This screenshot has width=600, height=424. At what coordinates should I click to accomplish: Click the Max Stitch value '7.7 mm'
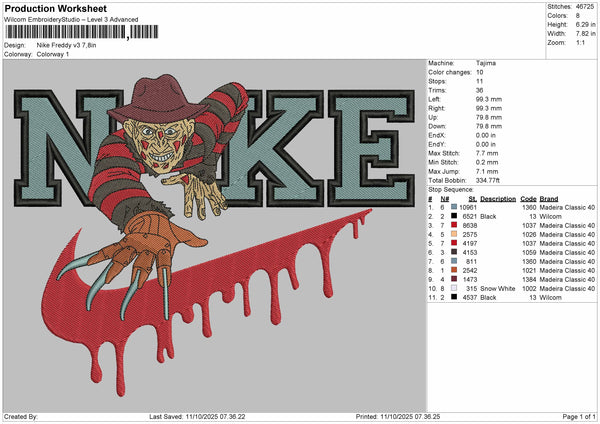pos(487,153)
